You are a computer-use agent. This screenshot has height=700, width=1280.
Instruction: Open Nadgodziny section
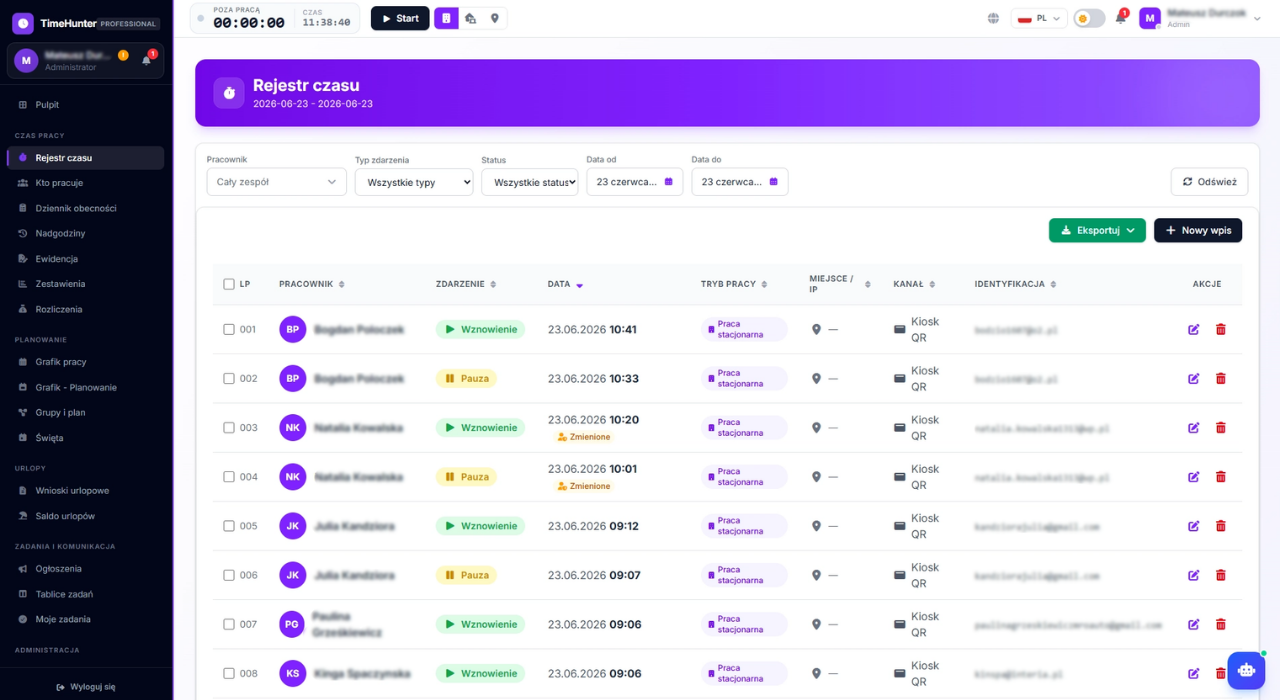click(85, 233)
